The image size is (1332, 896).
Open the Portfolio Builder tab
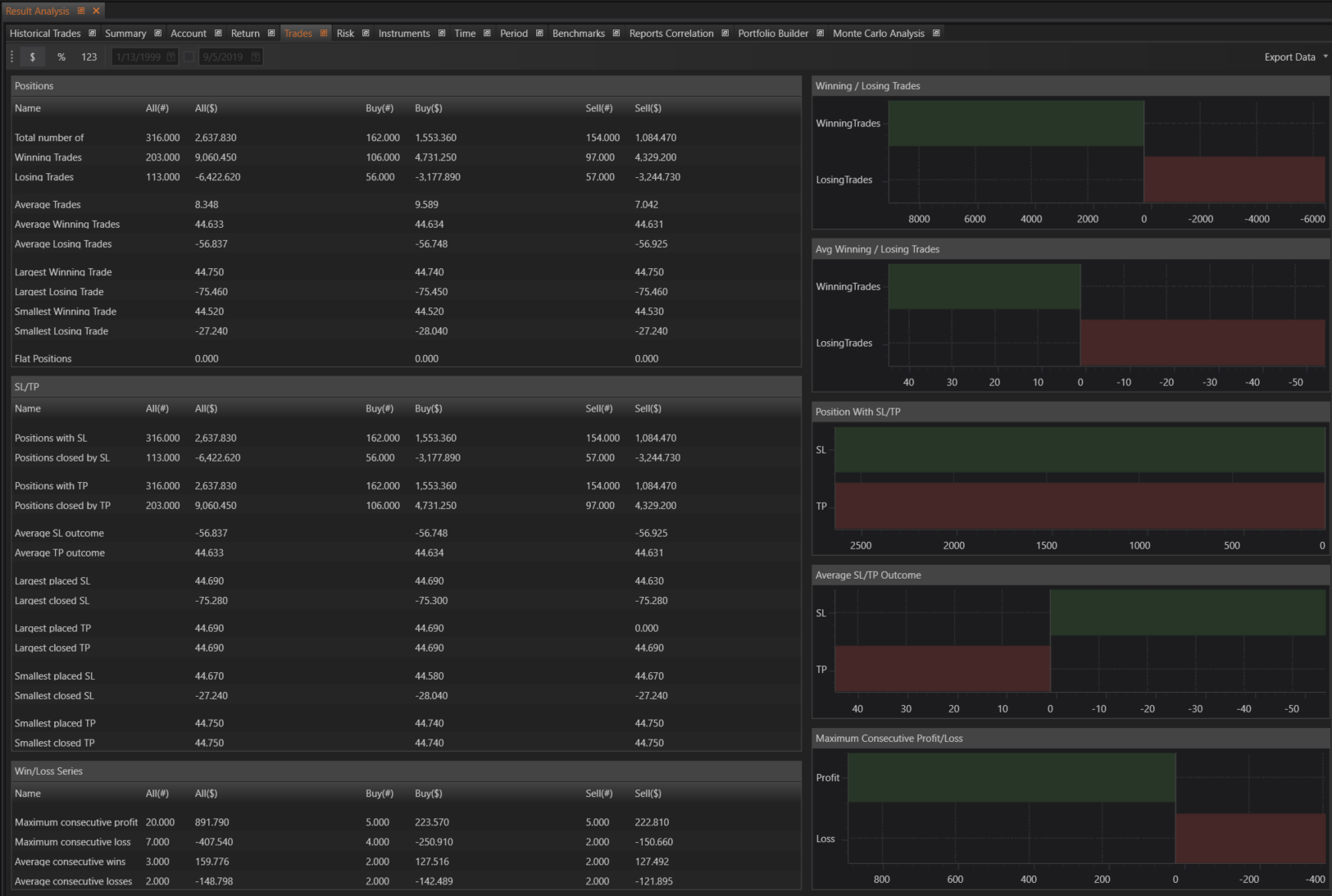(x=772, y=34)
